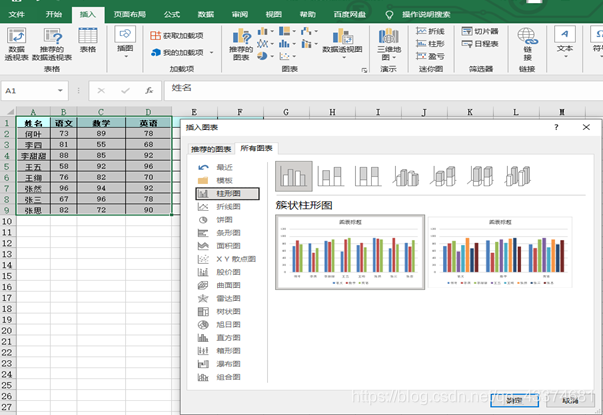Choose X Y Scatter (散点图) in list
Image resolution: width=603 pixels, height=415 pixels.
click(227, 259)
